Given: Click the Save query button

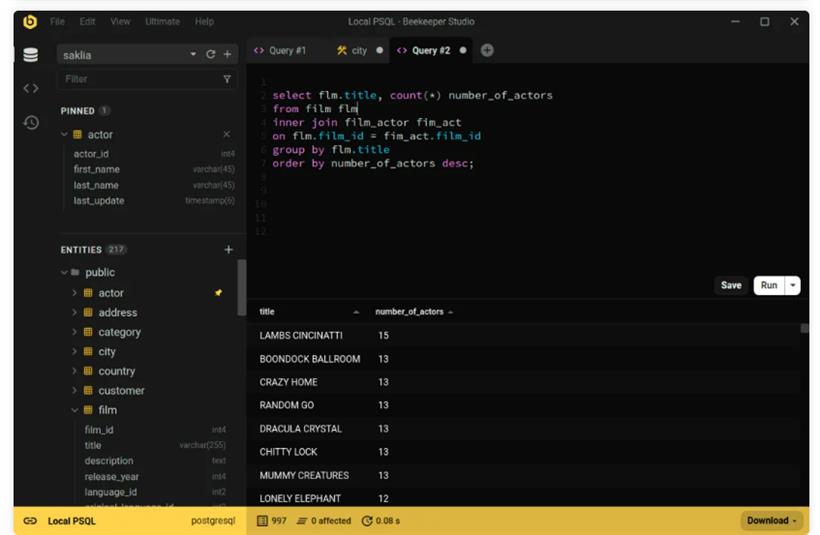Looking at the screenshot, I should coord(731,285).
